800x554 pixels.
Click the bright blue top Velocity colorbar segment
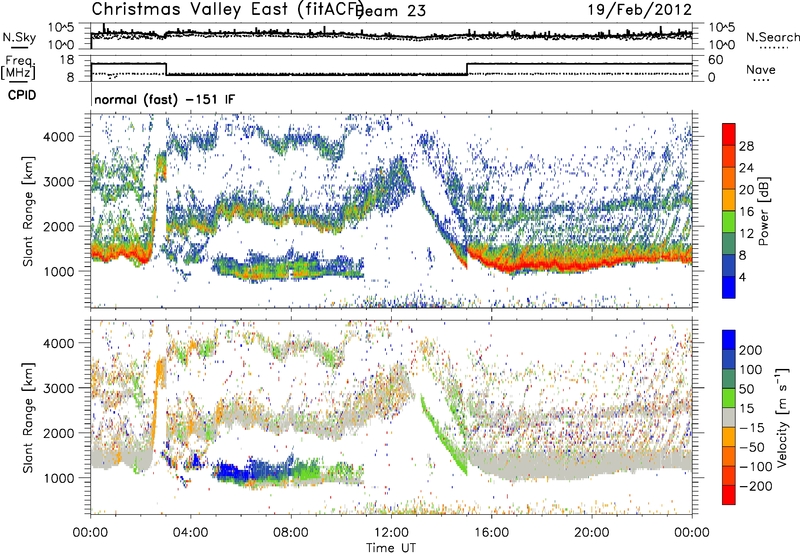point(729,340)
